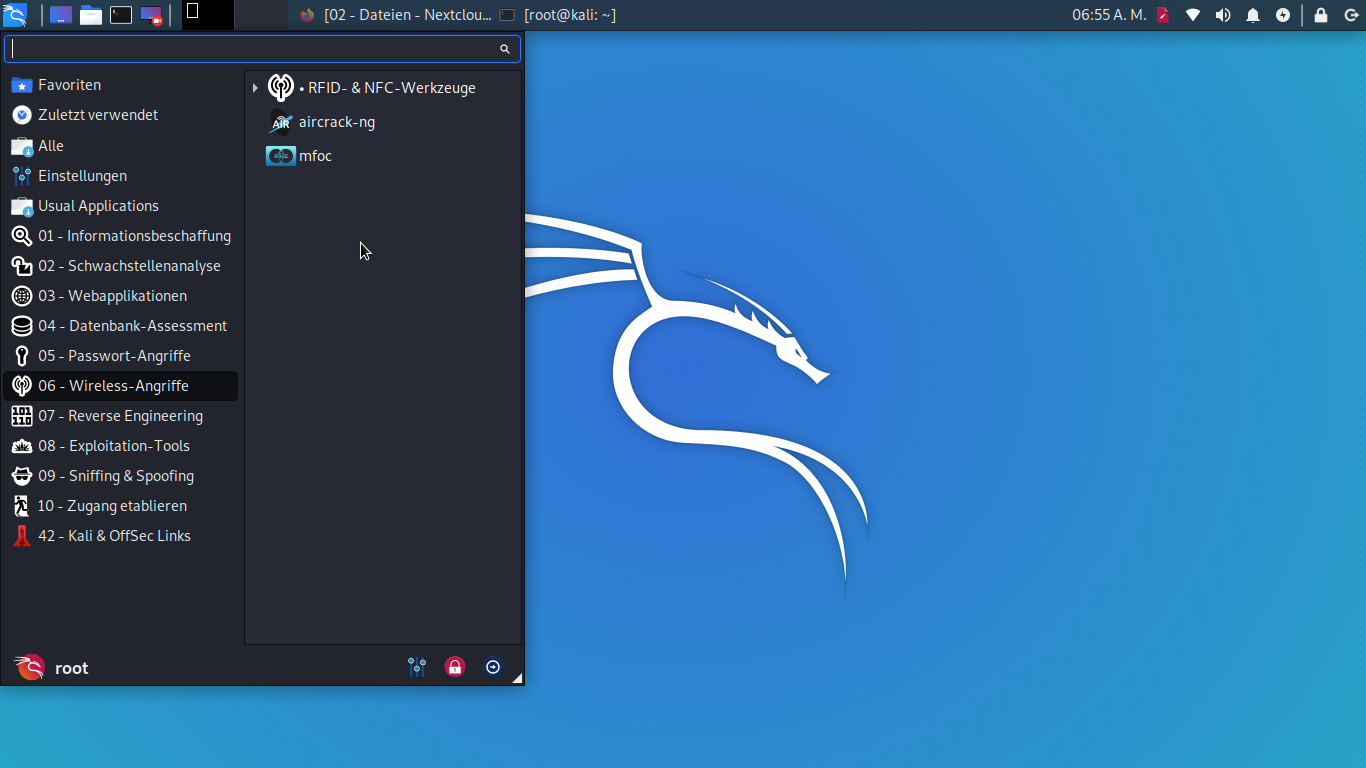Open Usual Applications category
The width and height of the screenshot is (1366, 768).
(x=121, y=206)
